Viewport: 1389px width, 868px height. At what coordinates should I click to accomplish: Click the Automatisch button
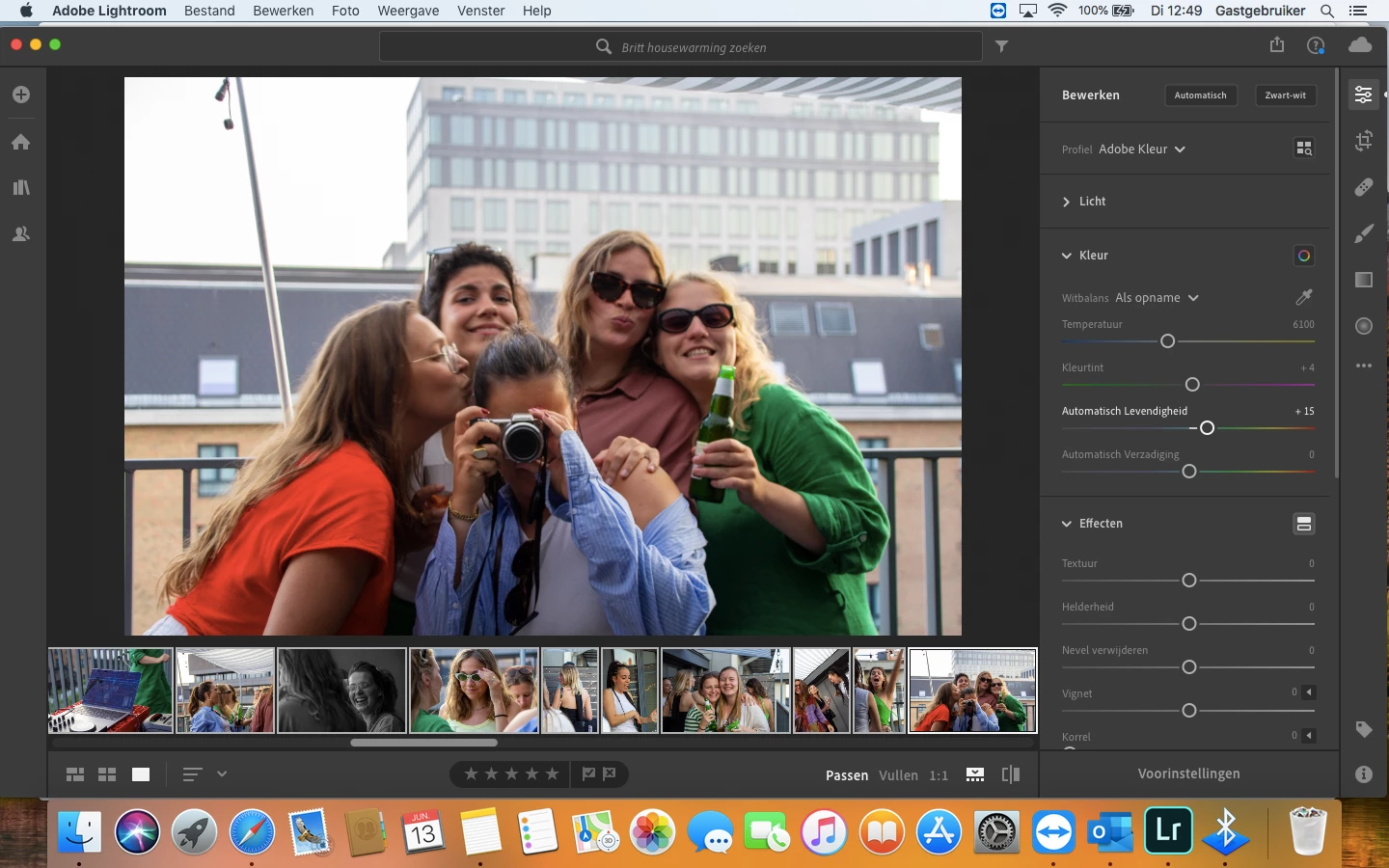click(1200, 95)
